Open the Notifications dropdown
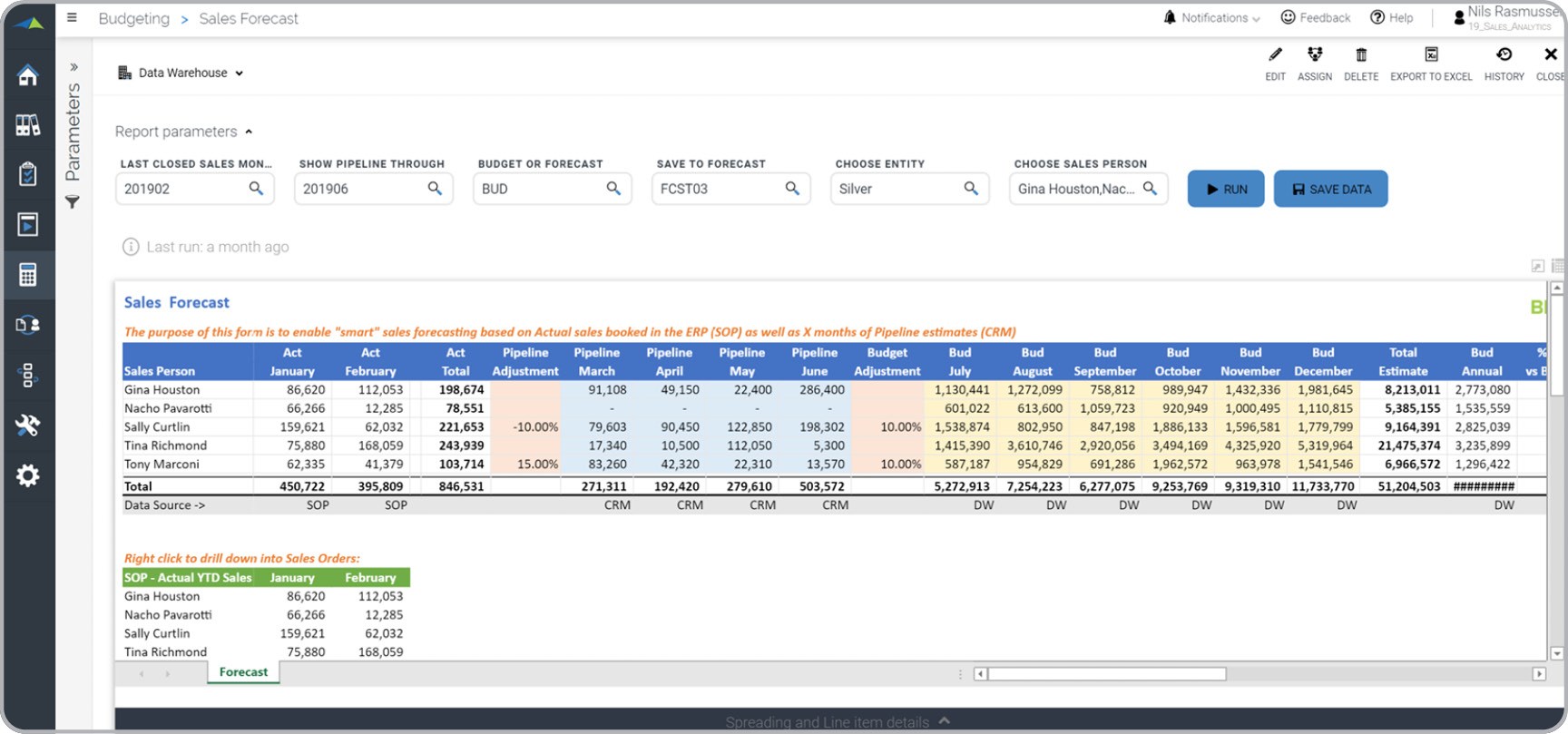 (x=1212, y=17)
